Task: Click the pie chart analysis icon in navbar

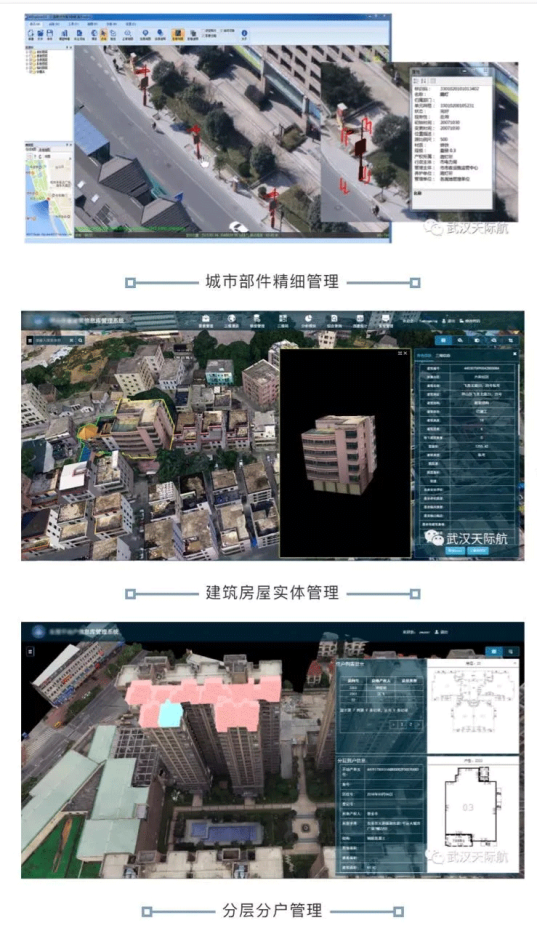Action: (x=308, y=319)
